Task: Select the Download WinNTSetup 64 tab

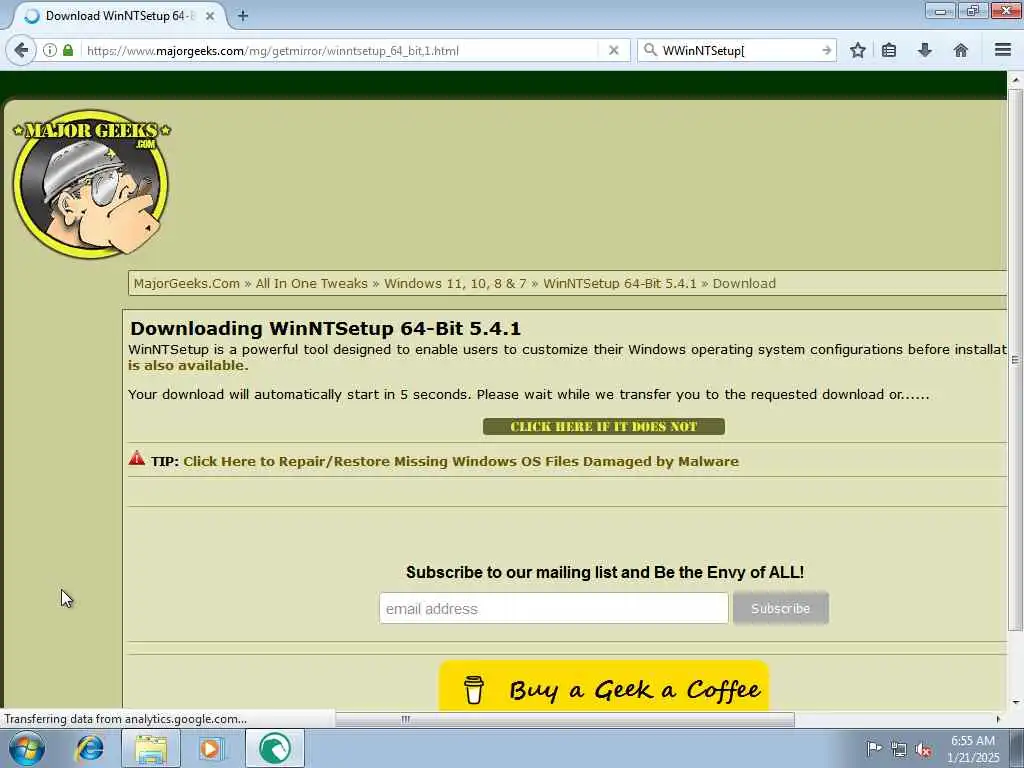Action: (118, 16)
